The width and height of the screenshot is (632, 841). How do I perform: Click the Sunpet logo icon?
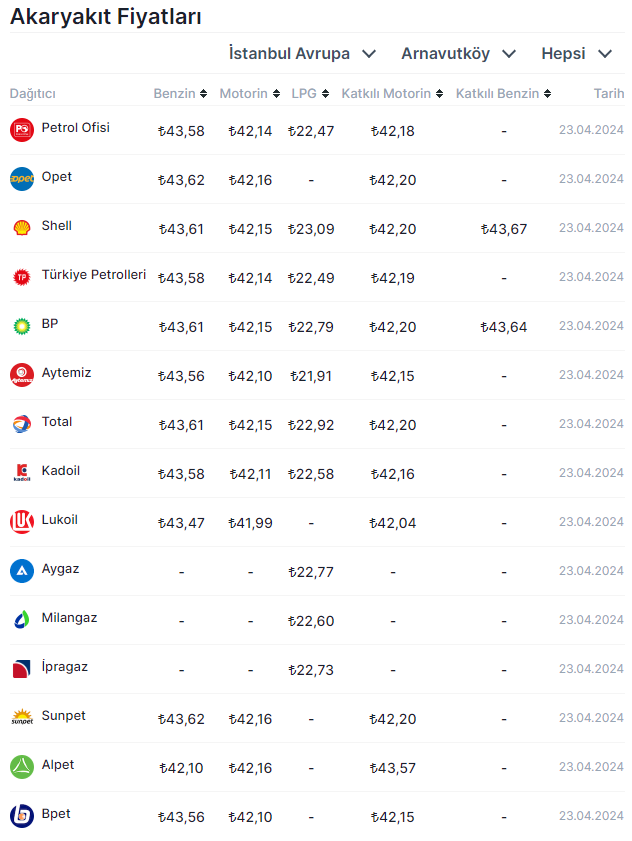22,718
